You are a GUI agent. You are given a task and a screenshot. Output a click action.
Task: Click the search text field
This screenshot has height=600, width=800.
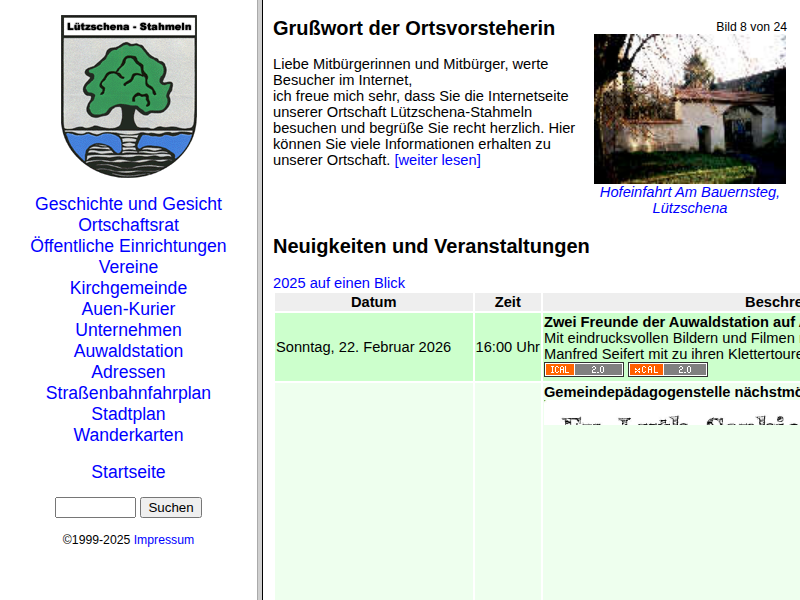click(95, 507)
